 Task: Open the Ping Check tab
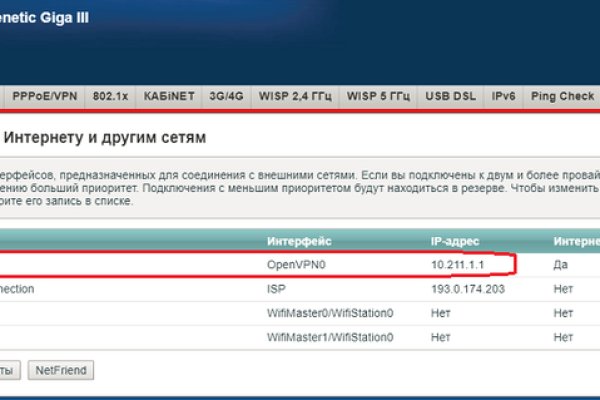coord(562,97)
